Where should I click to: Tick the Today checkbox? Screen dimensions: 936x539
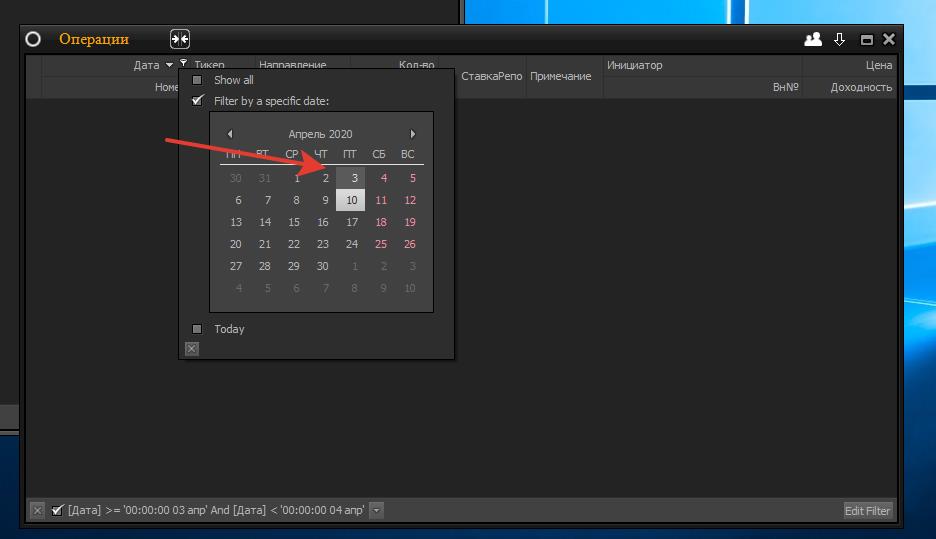tap(197, 329)
